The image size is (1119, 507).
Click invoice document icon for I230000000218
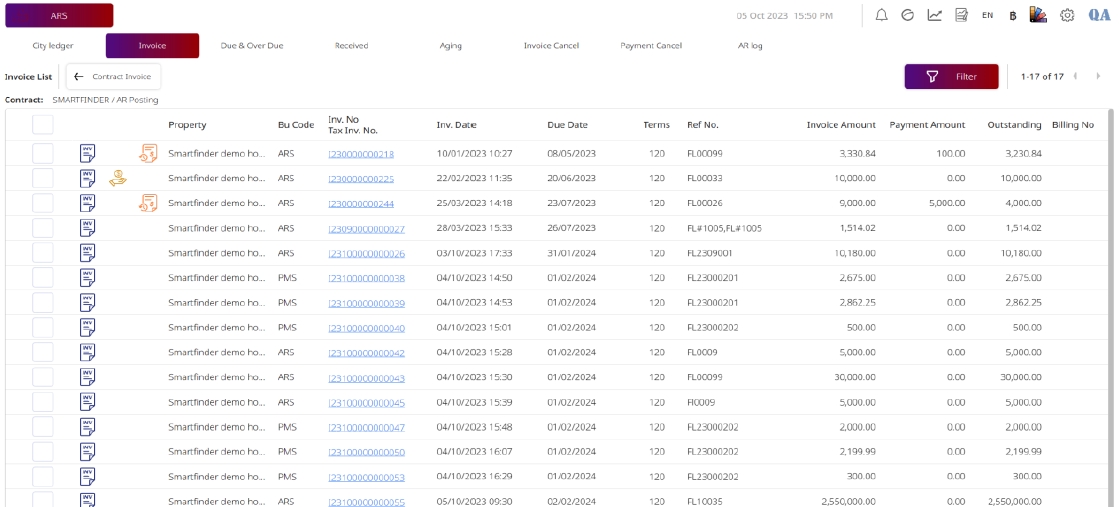point(88,153)
